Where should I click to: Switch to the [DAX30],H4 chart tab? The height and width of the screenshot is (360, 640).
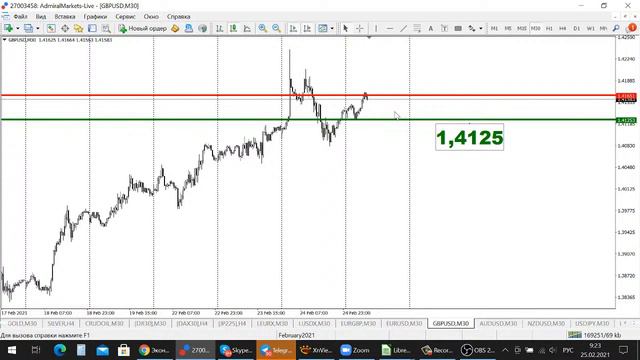(192, 323)
